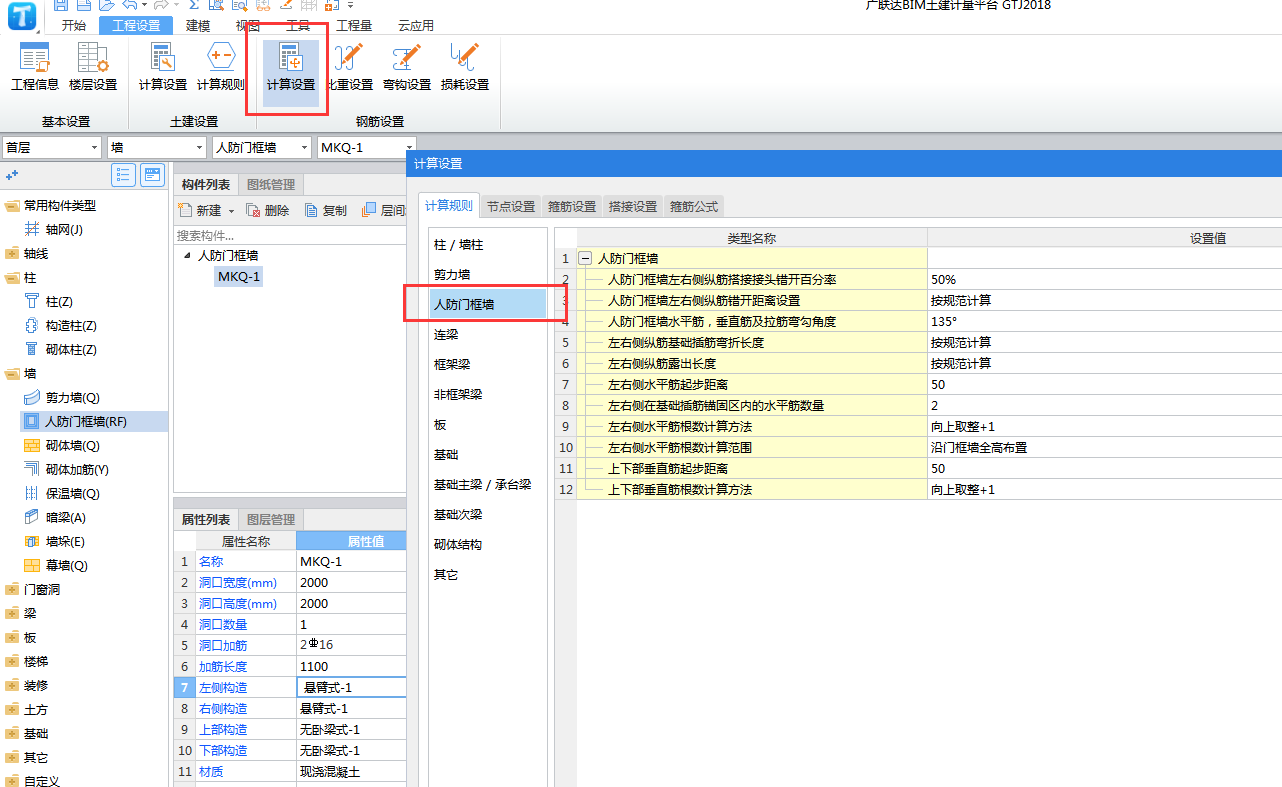Viewport: 1282px width, 787px height.
Task: Switch to the 图层管理 panel tab
Action: (271, 520)
